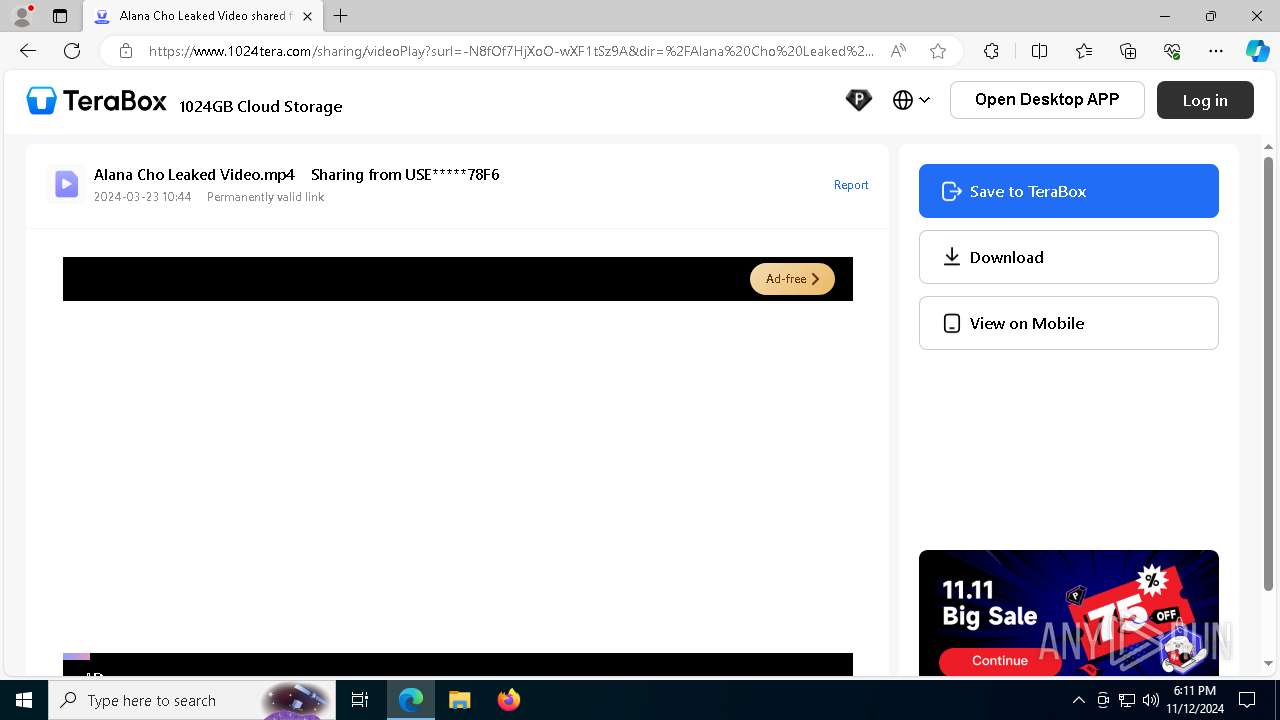This screenshot has width=1280, height=720.
Task: Click Open Desktop APP button
Action: click(1047, 100)
